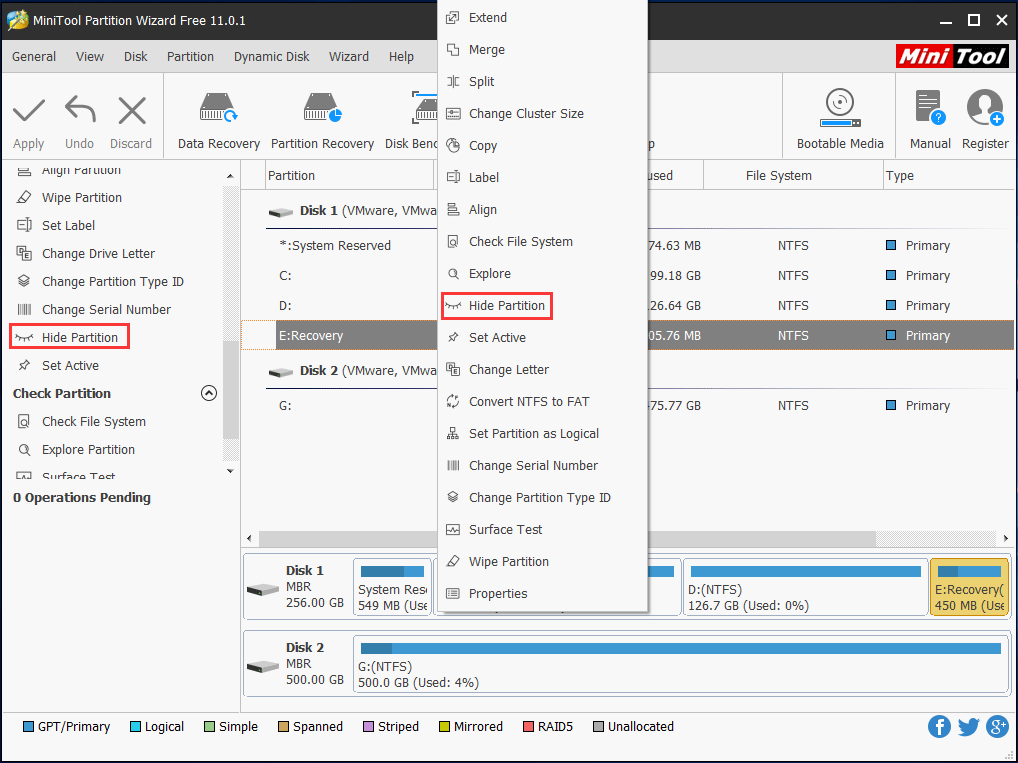Open the Manual help icon
Image resolution: width=1018 pixels, height=763 pixels.
(x=930, y=107)
